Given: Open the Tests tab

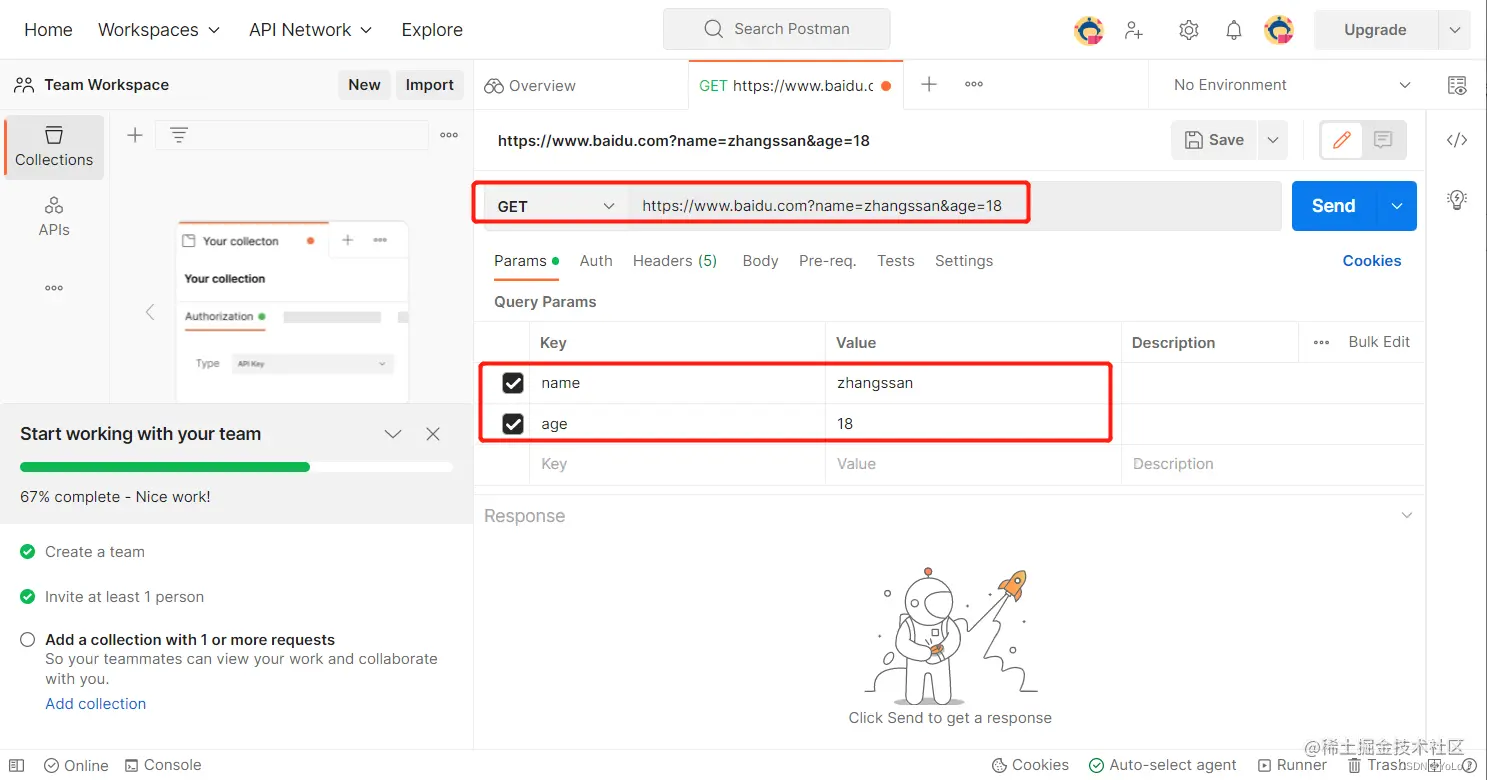Looking at the screenshot, I should pyautogui.click(x=896, y=261).
